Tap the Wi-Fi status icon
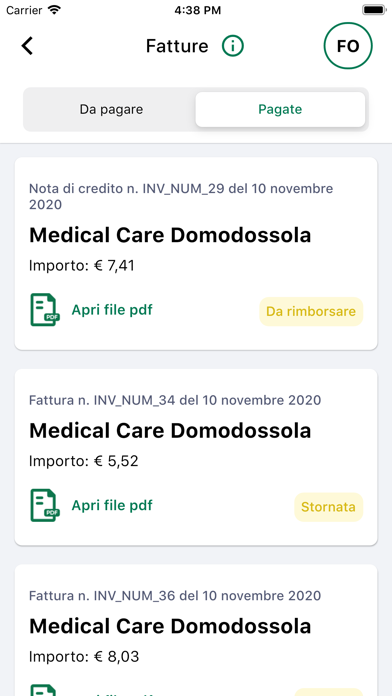The image size is (392, 696). (54, 10)
